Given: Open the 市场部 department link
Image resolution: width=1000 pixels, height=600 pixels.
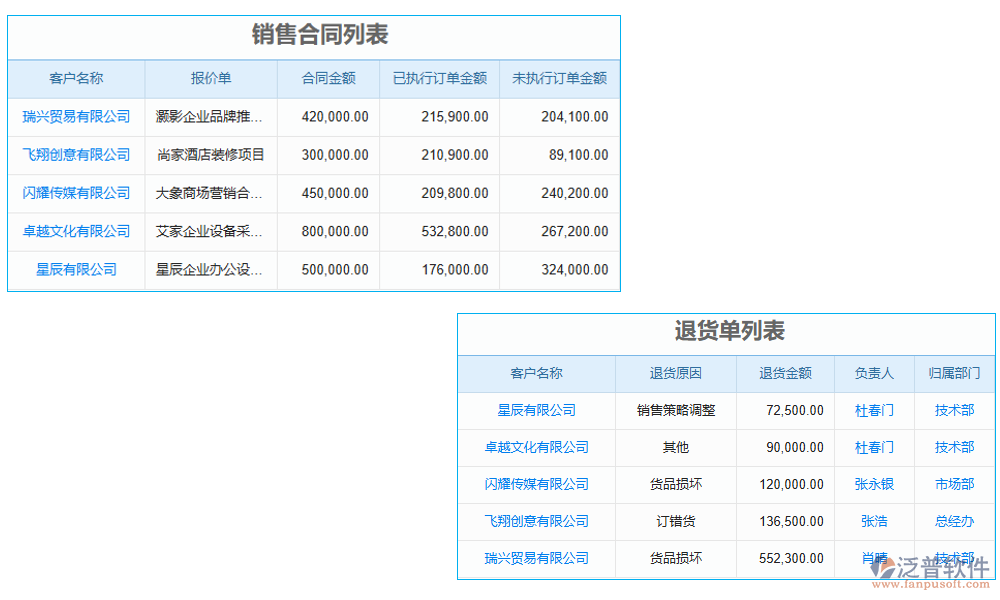Looking at the screenshot, I should [x=954, y=485].
